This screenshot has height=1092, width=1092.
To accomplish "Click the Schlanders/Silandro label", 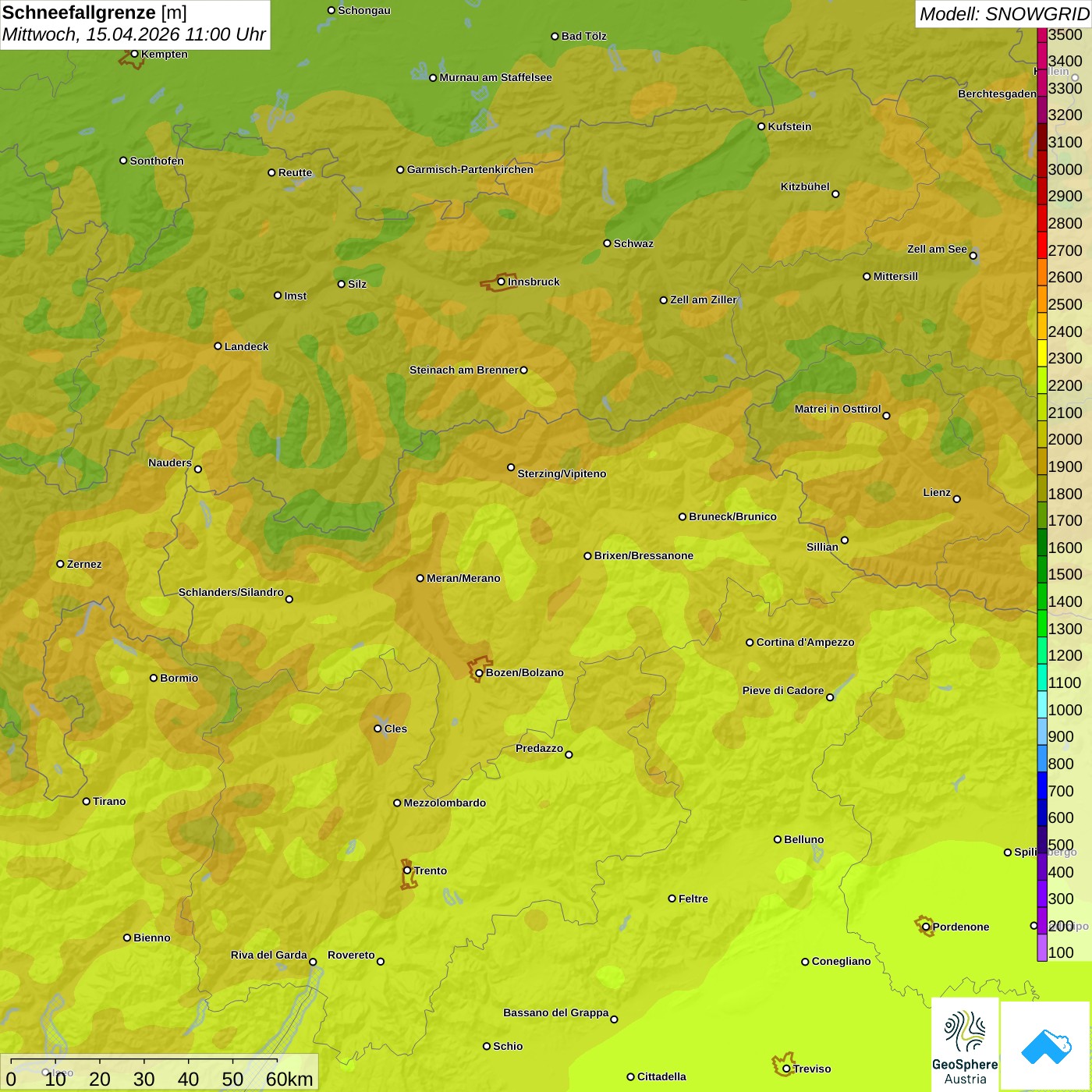I will 231,592.
